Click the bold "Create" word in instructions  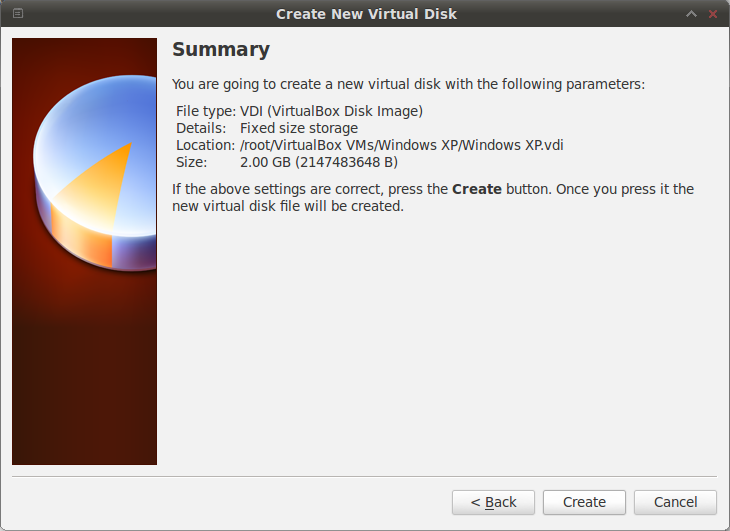click(476, 189)
